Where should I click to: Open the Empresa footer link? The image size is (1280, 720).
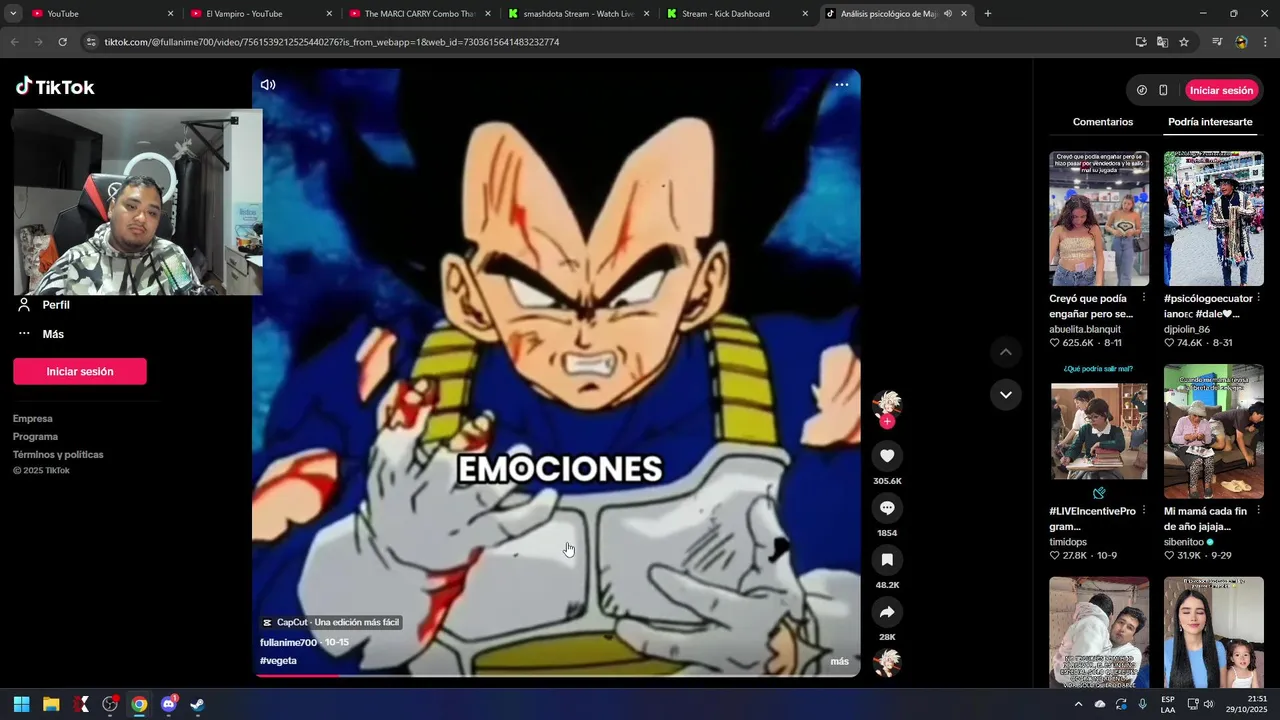(33, 419)
